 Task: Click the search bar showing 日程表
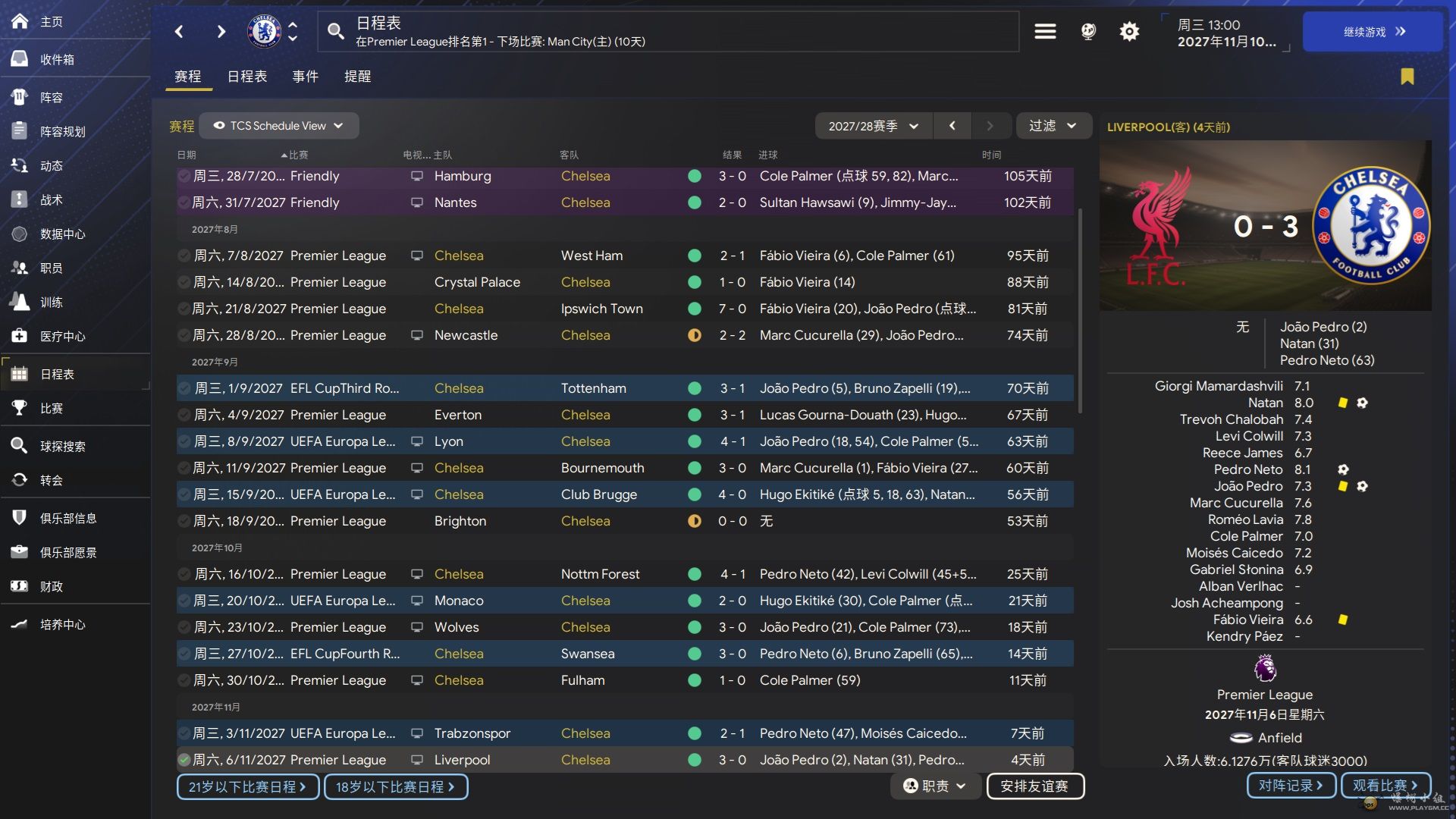pos(668,31)
